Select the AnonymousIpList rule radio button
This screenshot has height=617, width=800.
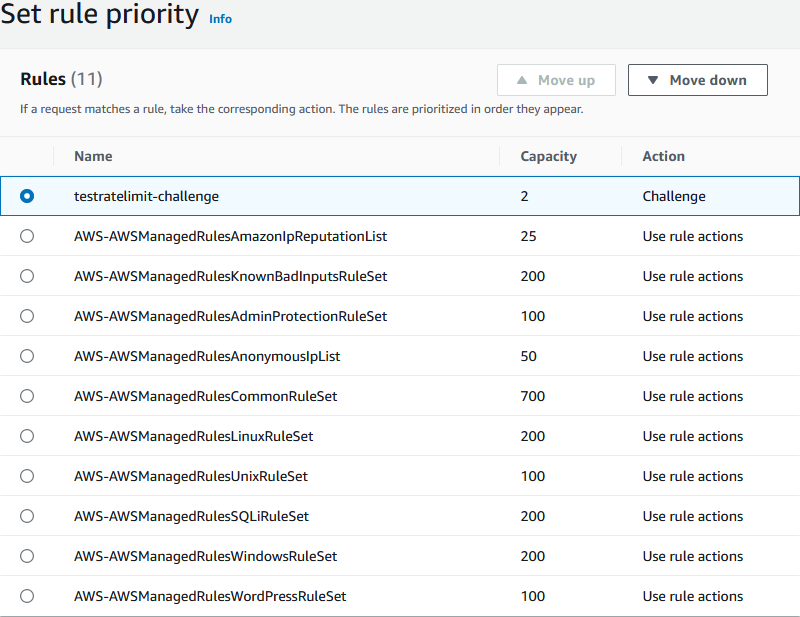point(27,356)
